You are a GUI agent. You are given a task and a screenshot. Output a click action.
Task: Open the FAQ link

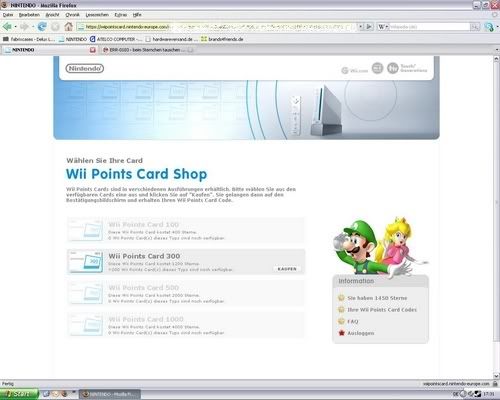353,321
